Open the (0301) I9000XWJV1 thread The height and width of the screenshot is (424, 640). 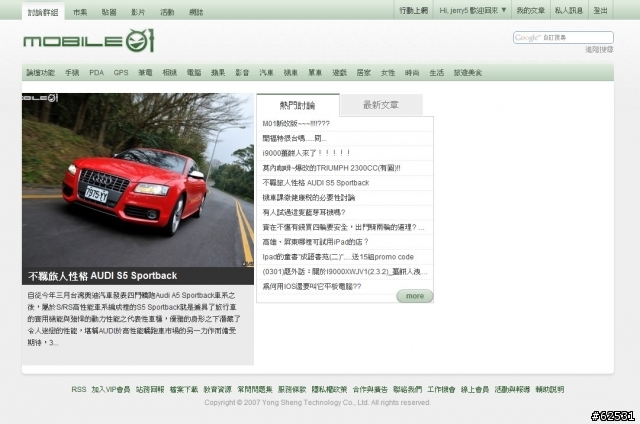point(345,271)
